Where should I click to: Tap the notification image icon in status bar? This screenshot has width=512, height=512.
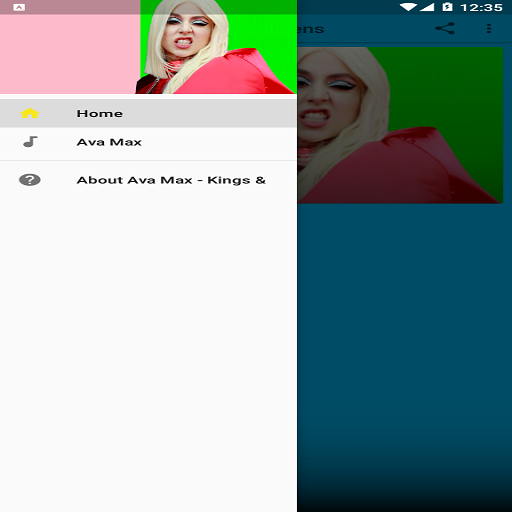19,7
